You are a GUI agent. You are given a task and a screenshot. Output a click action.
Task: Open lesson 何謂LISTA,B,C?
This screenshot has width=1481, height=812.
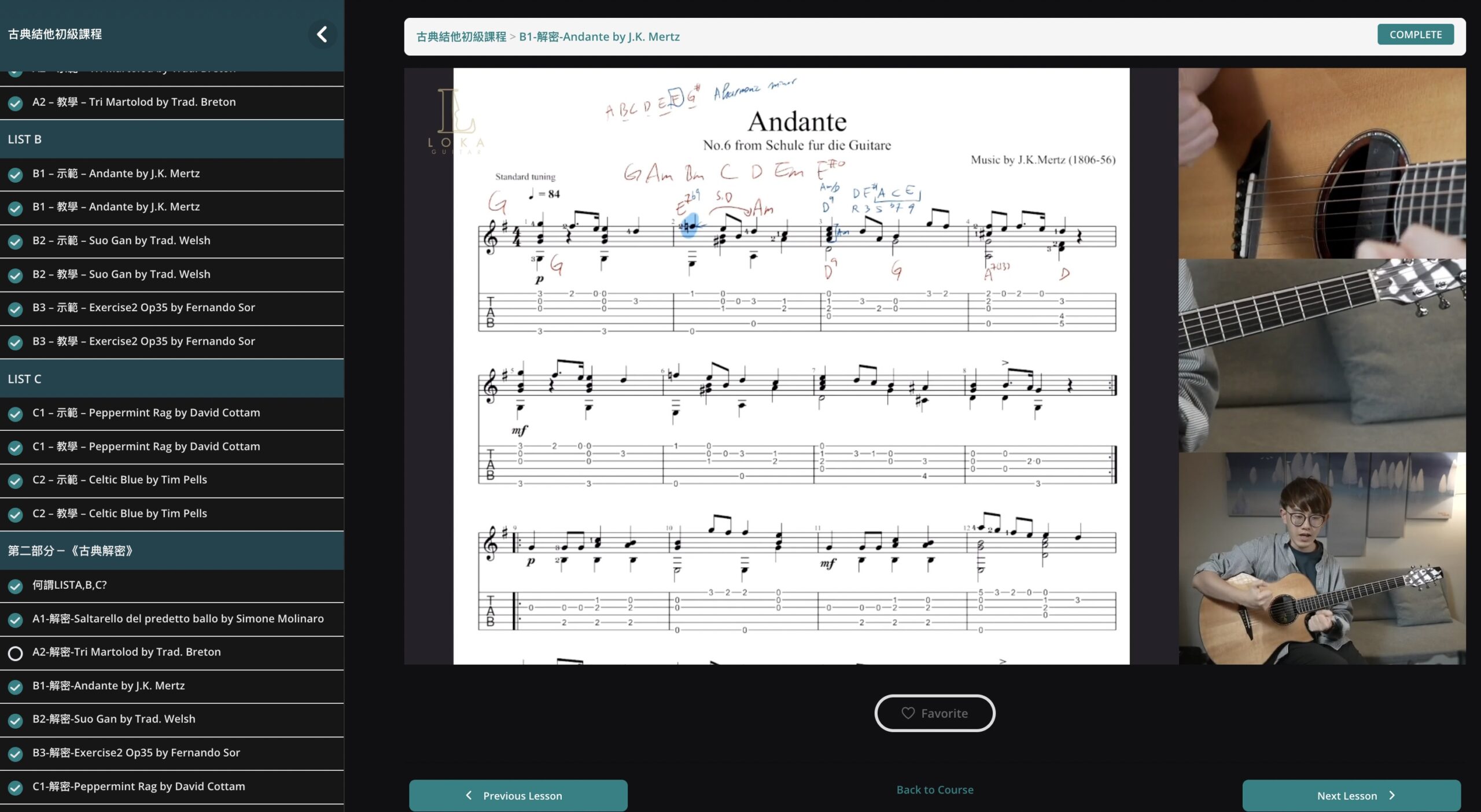(x=172, y=585)
